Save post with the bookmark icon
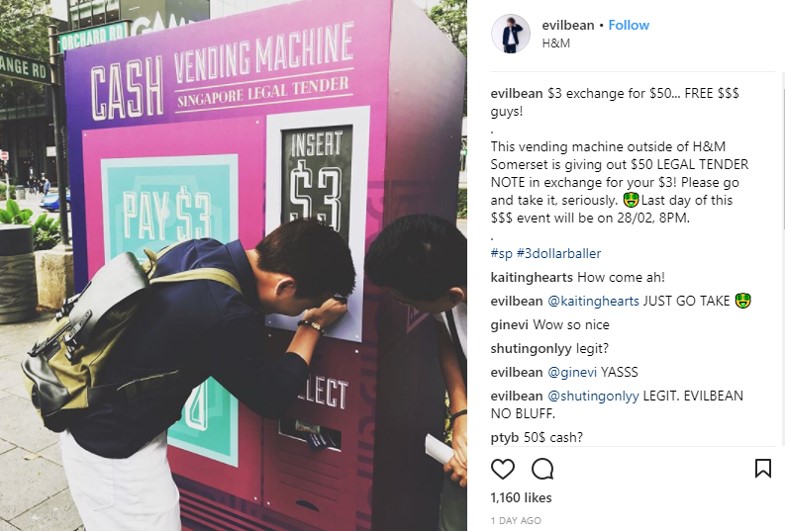Screen dimensions: 785x531 click(x=762, y=468)
